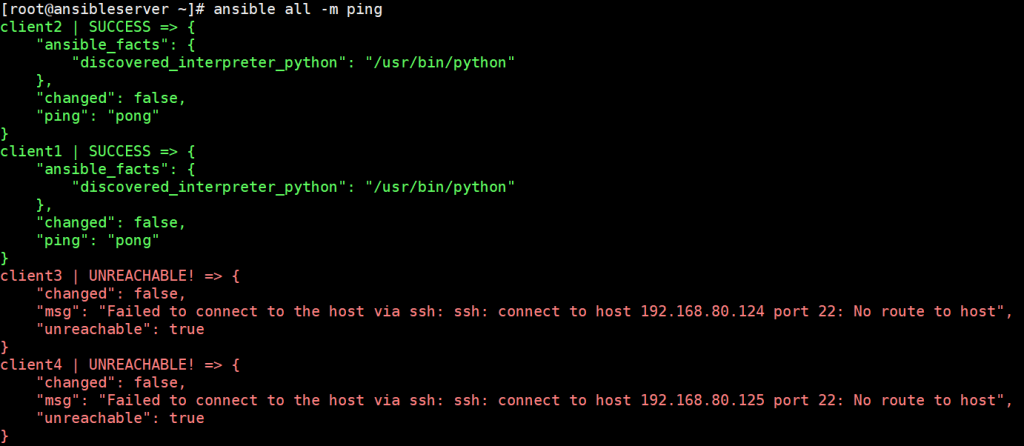Click the final closing brace of client4 output
Screen dimensions: 1024x446
point(5,436)
